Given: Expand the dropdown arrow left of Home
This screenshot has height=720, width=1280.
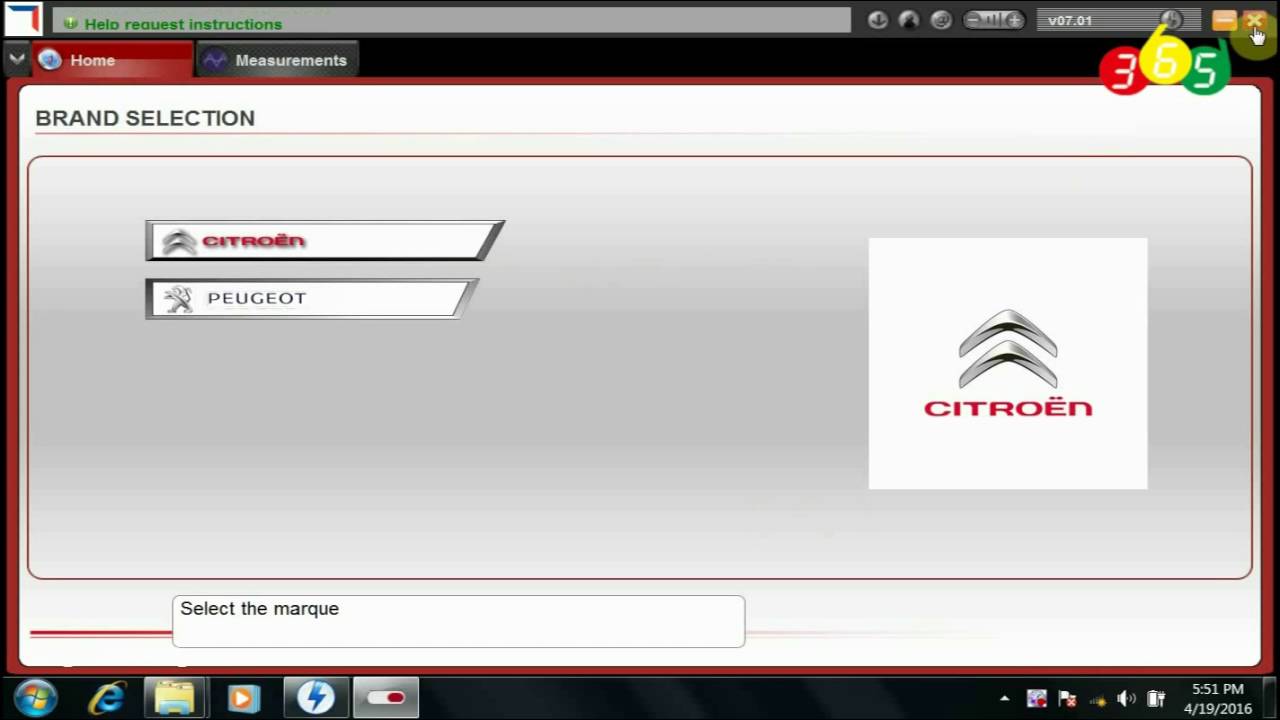Looking at the screenshot, I should coord(16,60).
